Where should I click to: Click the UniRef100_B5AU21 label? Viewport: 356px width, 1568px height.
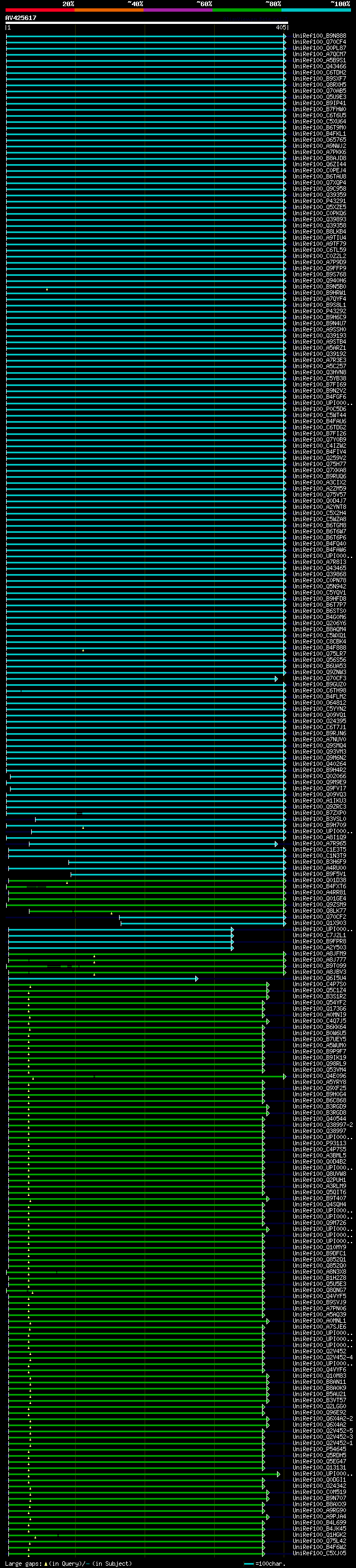click(319, 1394)
